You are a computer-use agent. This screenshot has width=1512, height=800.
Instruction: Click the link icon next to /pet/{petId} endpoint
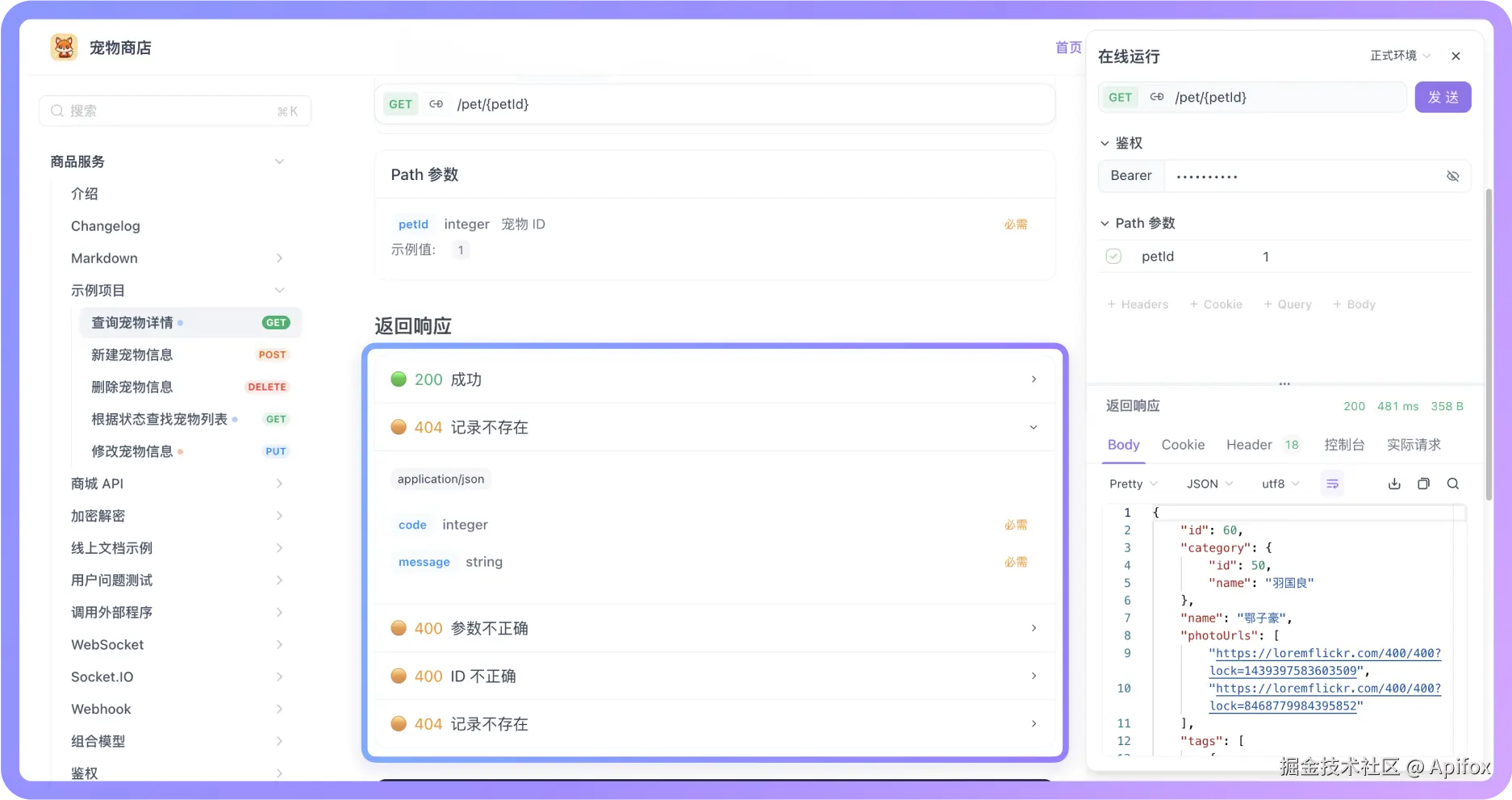[x=436, y=103]
